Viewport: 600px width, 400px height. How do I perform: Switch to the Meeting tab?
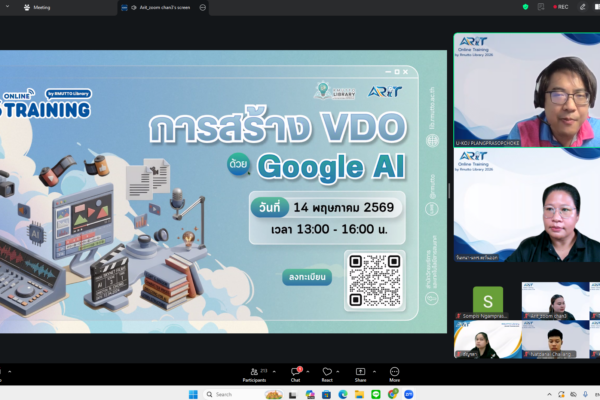pyautogui.click(x=37, y=7)
